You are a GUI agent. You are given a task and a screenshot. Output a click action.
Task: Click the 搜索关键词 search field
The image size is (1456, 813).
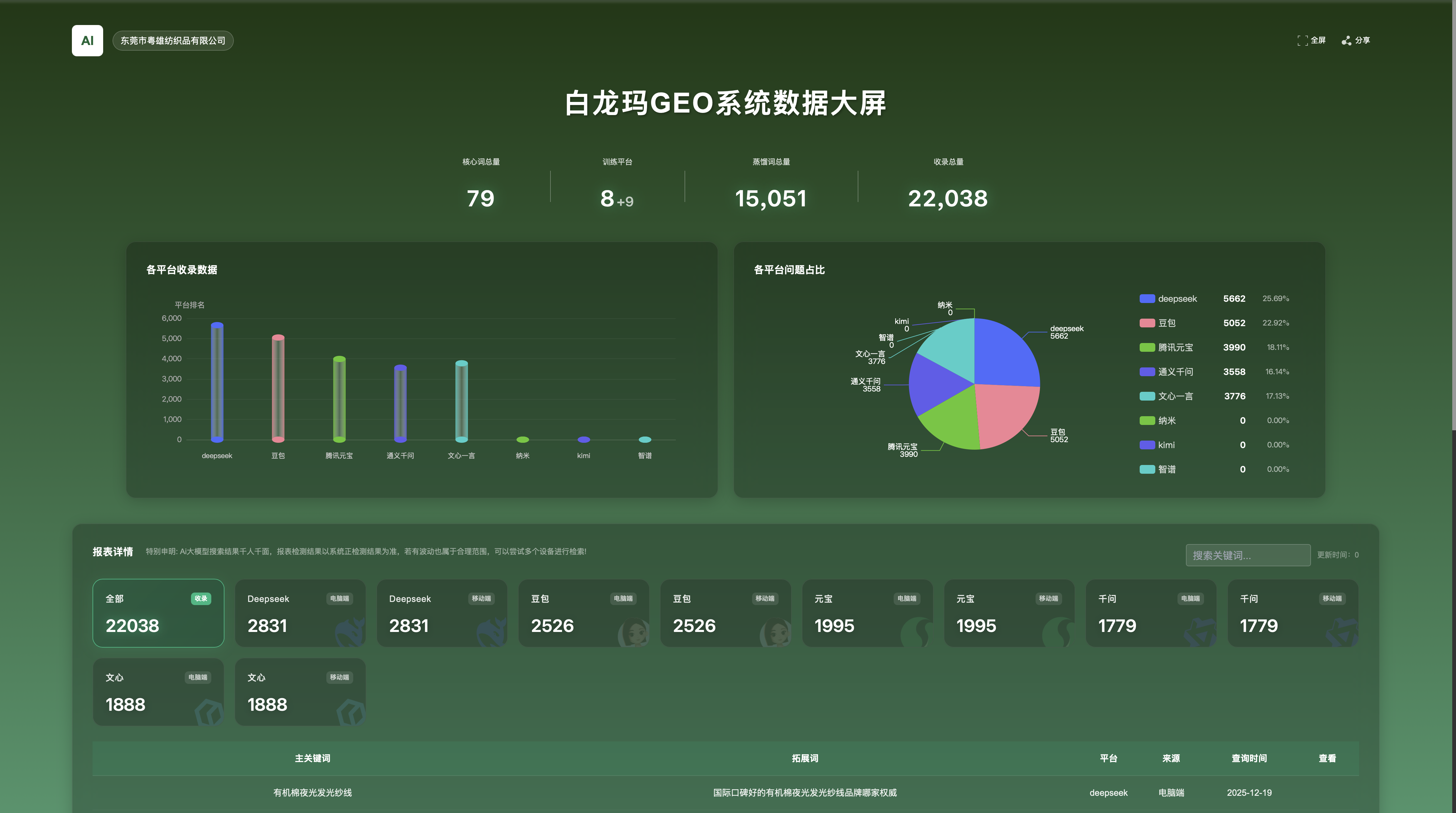[1248, 555]
